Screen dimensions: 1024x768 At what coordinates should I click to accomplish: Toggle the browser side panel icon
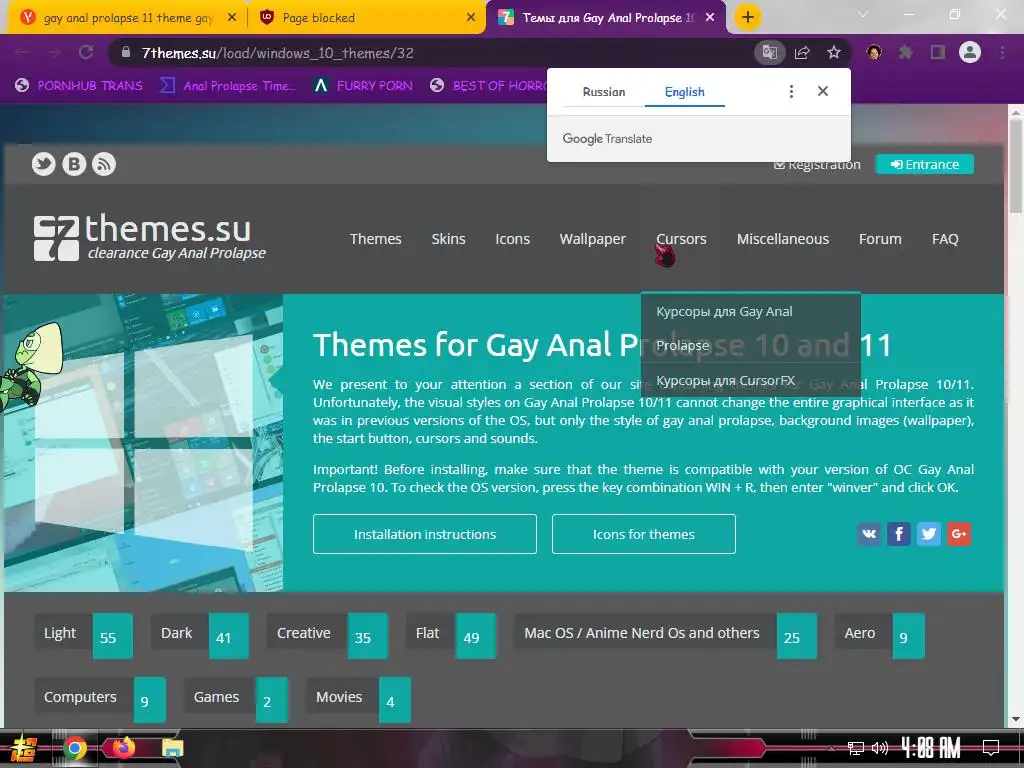938,52
